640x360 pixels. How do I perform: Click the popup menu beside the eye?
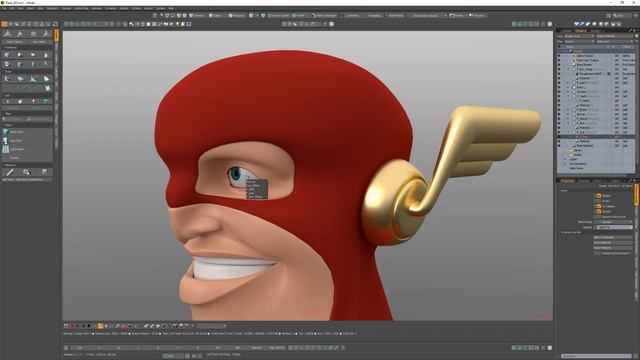click(257, 189)
